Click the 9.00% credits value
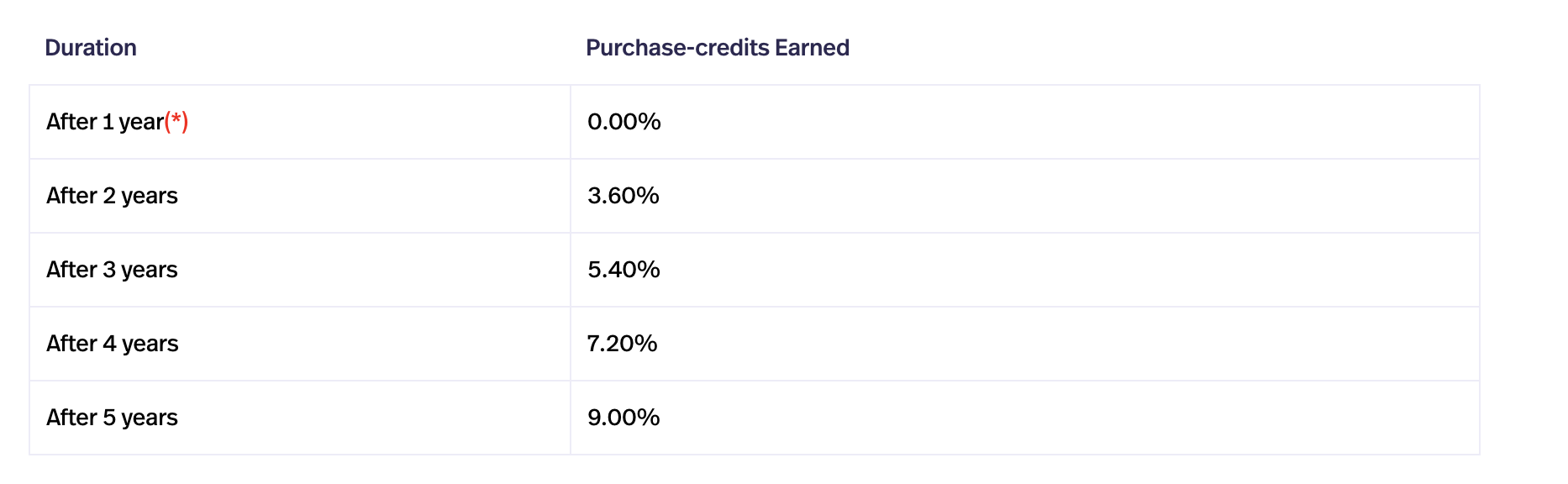This screenshot has height=484, width=1568. (624, 418)
